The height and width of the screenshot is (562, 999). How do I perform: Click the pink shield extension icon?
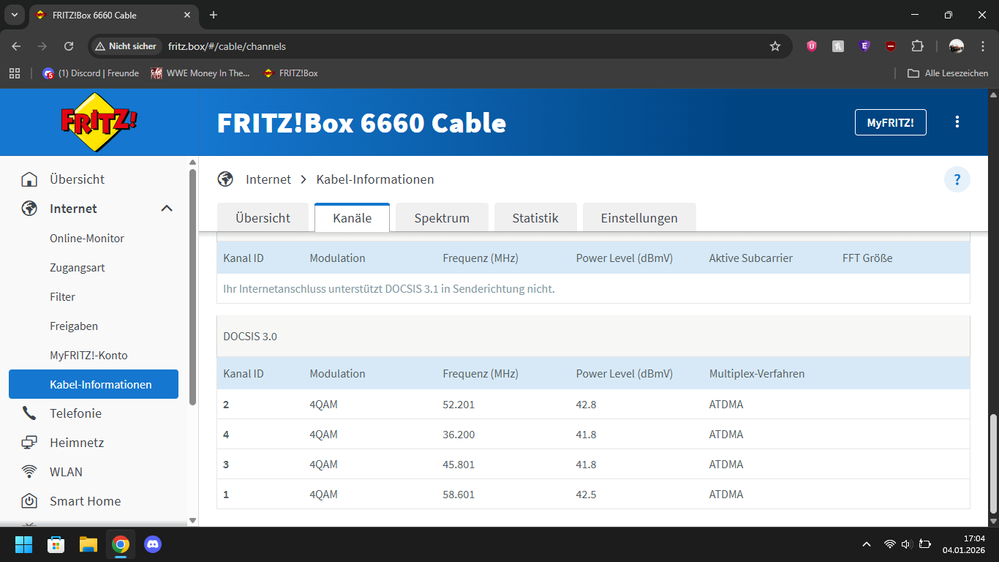tap(811, 46)
